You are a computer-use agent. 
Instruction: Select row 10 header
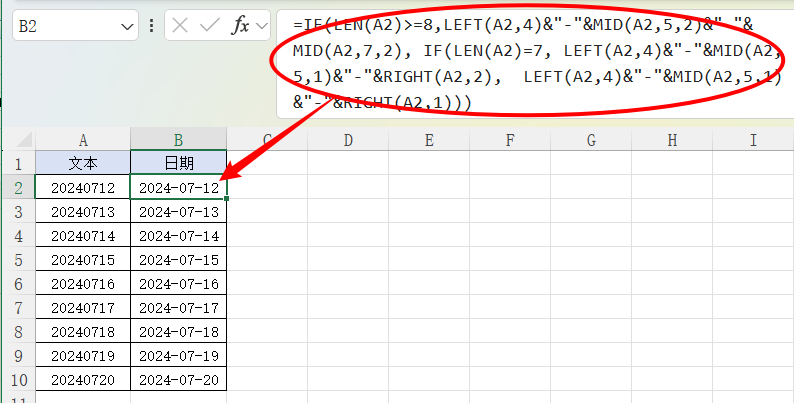(x=17, y=380)
